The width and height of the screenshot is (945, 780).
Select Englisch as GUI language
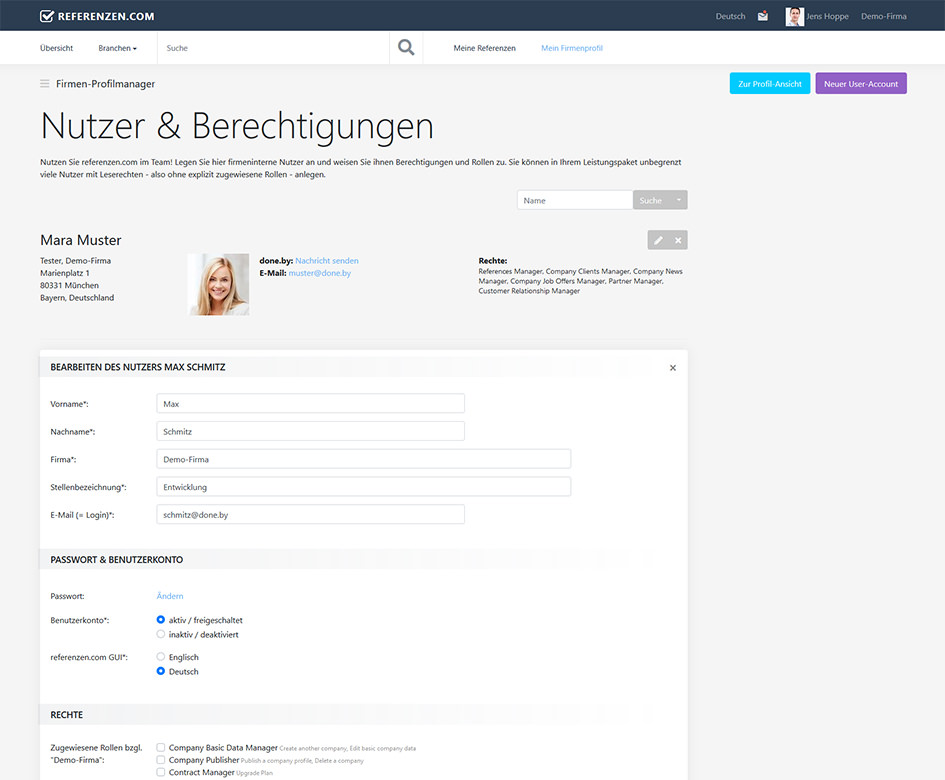pyautogui.click(x=160, y=657)
